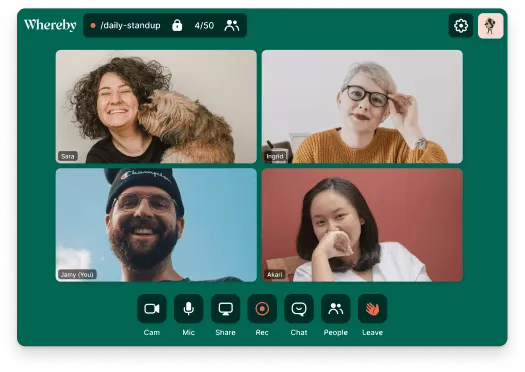The width and height of the screenshot is (525, 372).
Task: Click the Share text label
Action: coord(225,332)
